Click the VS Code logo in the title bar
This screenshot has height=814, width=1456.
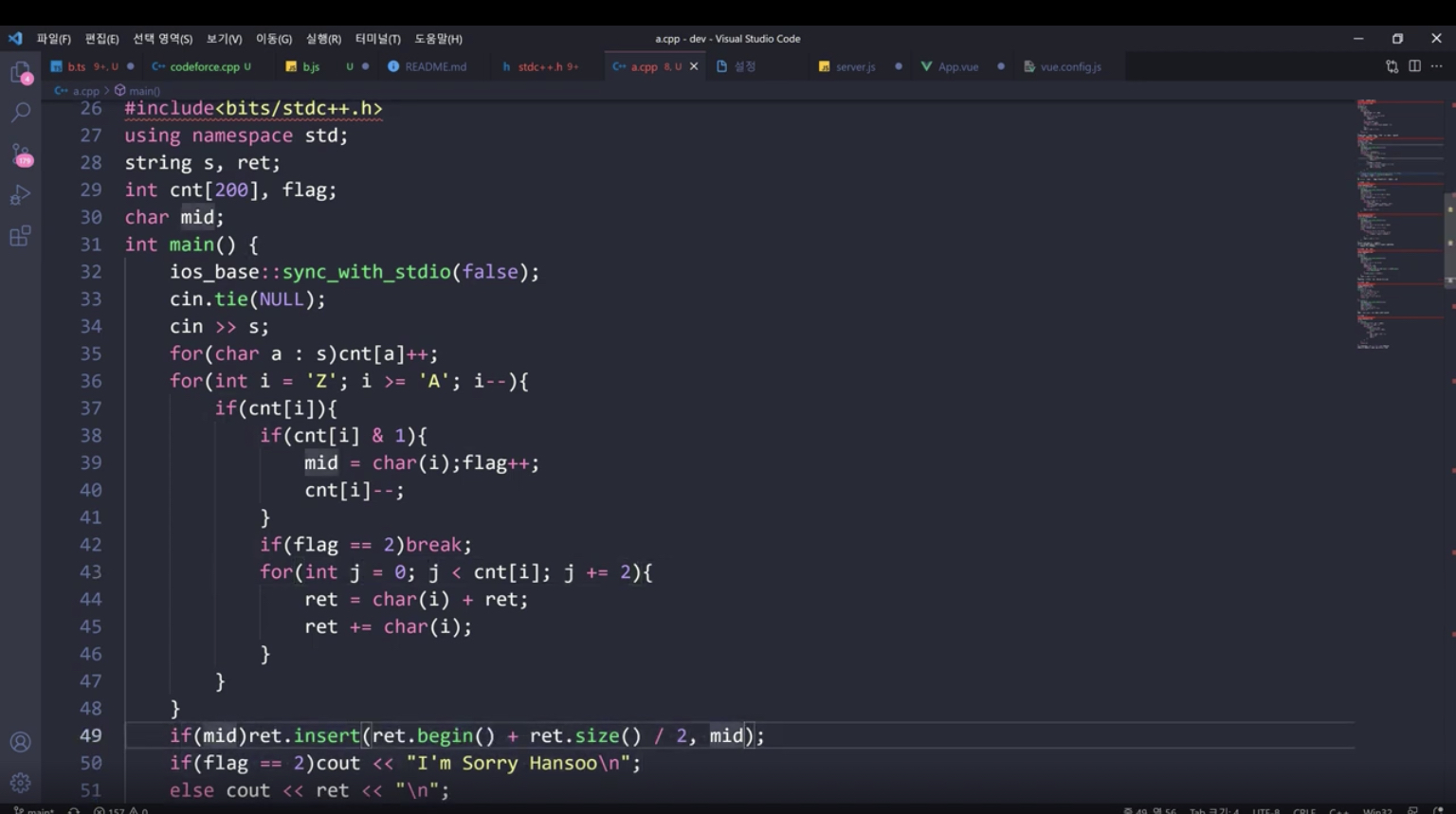15,39
